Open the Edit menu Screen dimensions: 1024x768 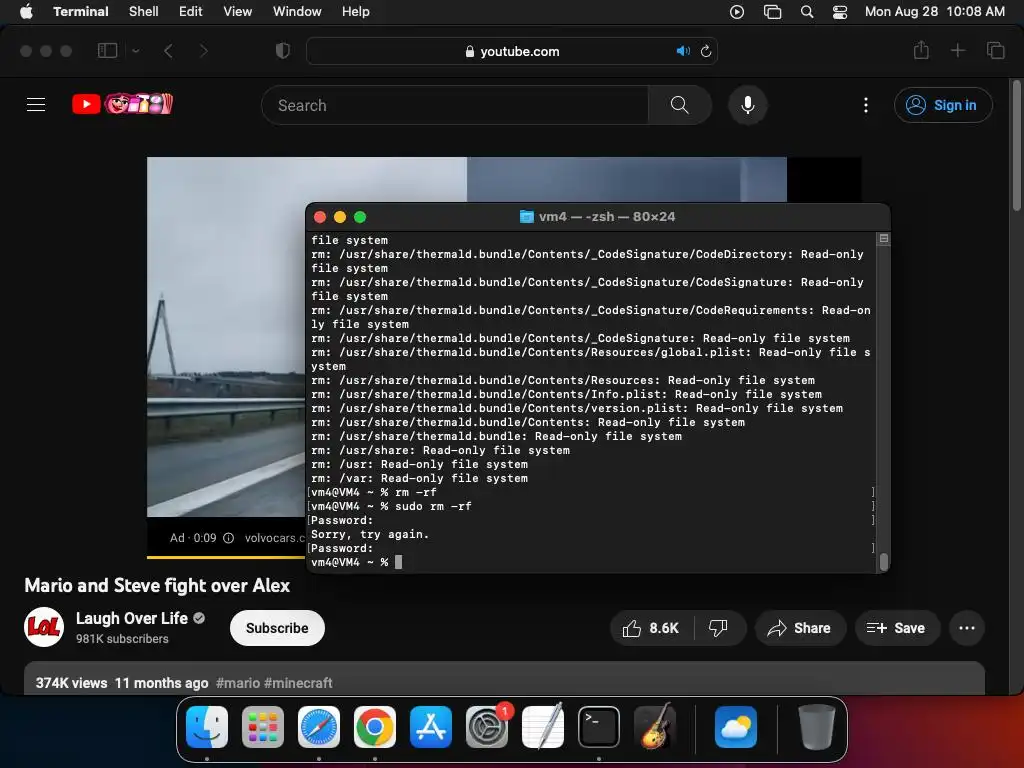[x=190, y=12]
